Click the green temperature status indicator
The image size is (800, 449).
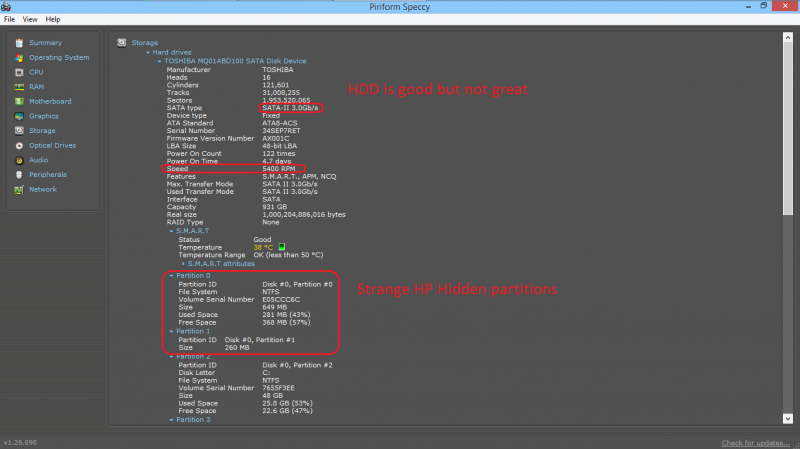282,247
